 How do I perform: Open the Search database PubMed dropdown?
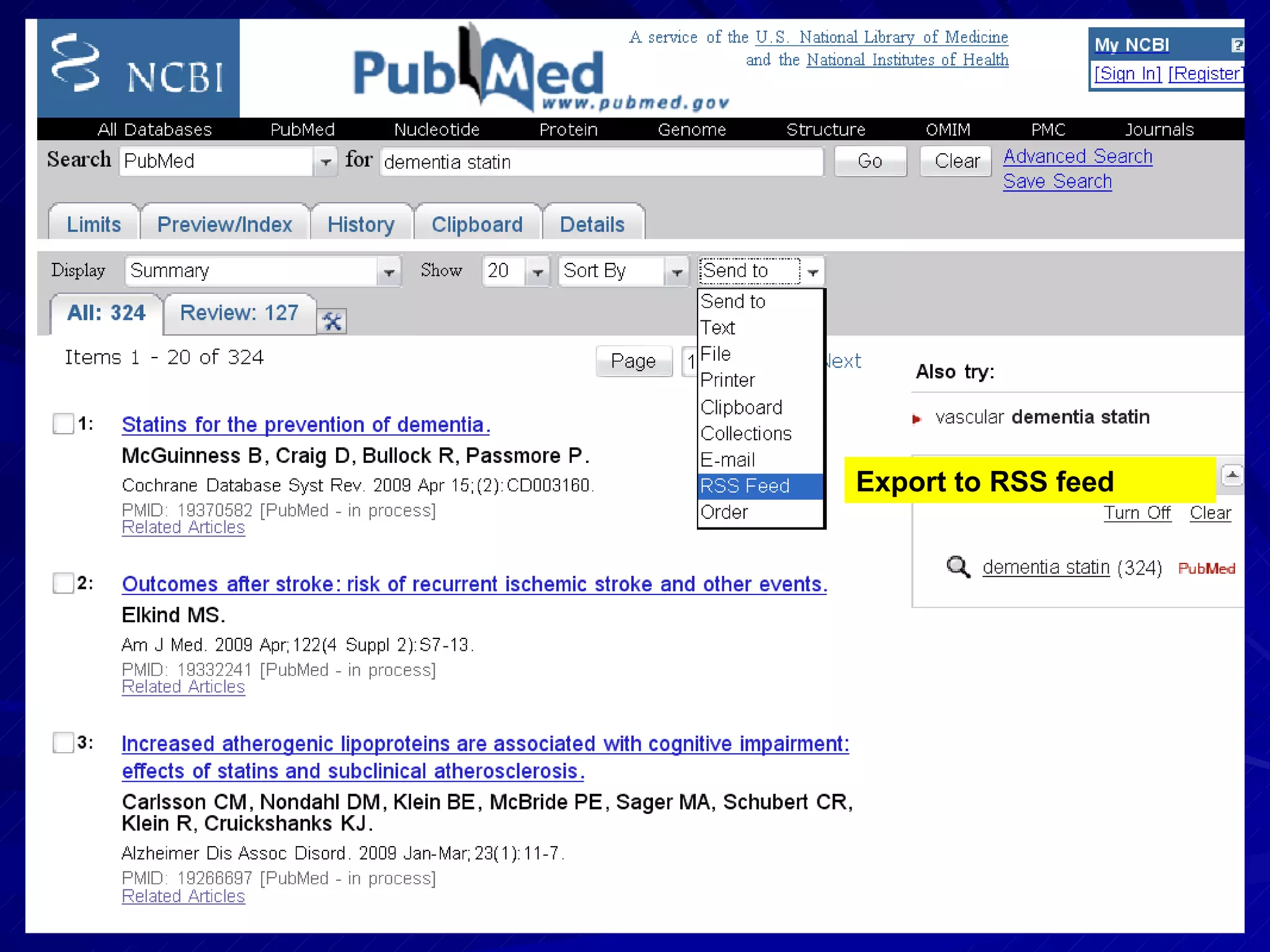coord(228,162)
